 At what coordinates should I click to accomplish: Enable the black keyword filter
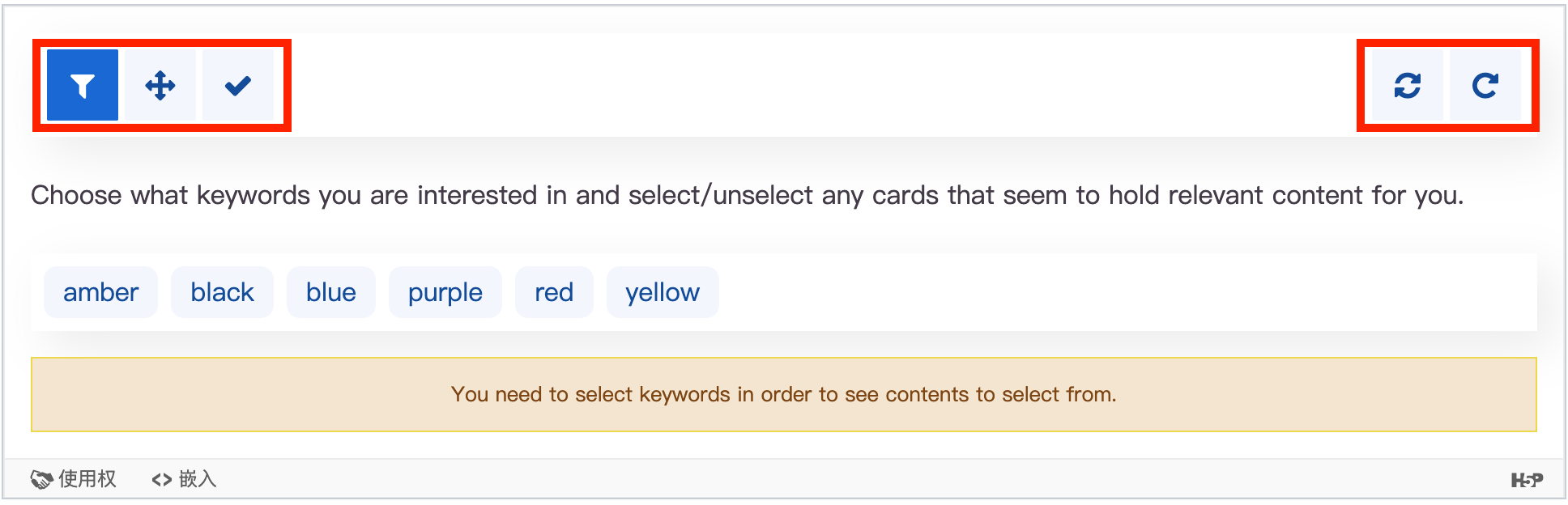tap(222, 292)
